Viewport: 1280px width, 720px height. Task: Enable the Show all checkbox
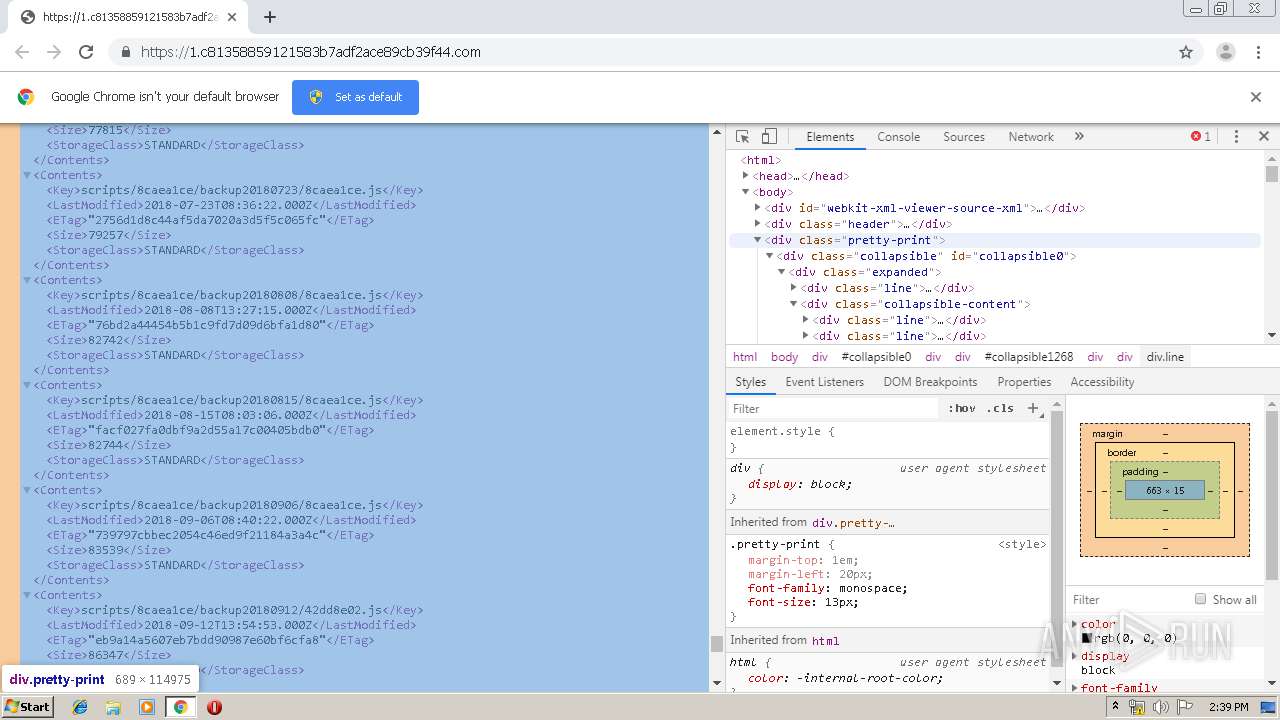[x=1200, y=599]
